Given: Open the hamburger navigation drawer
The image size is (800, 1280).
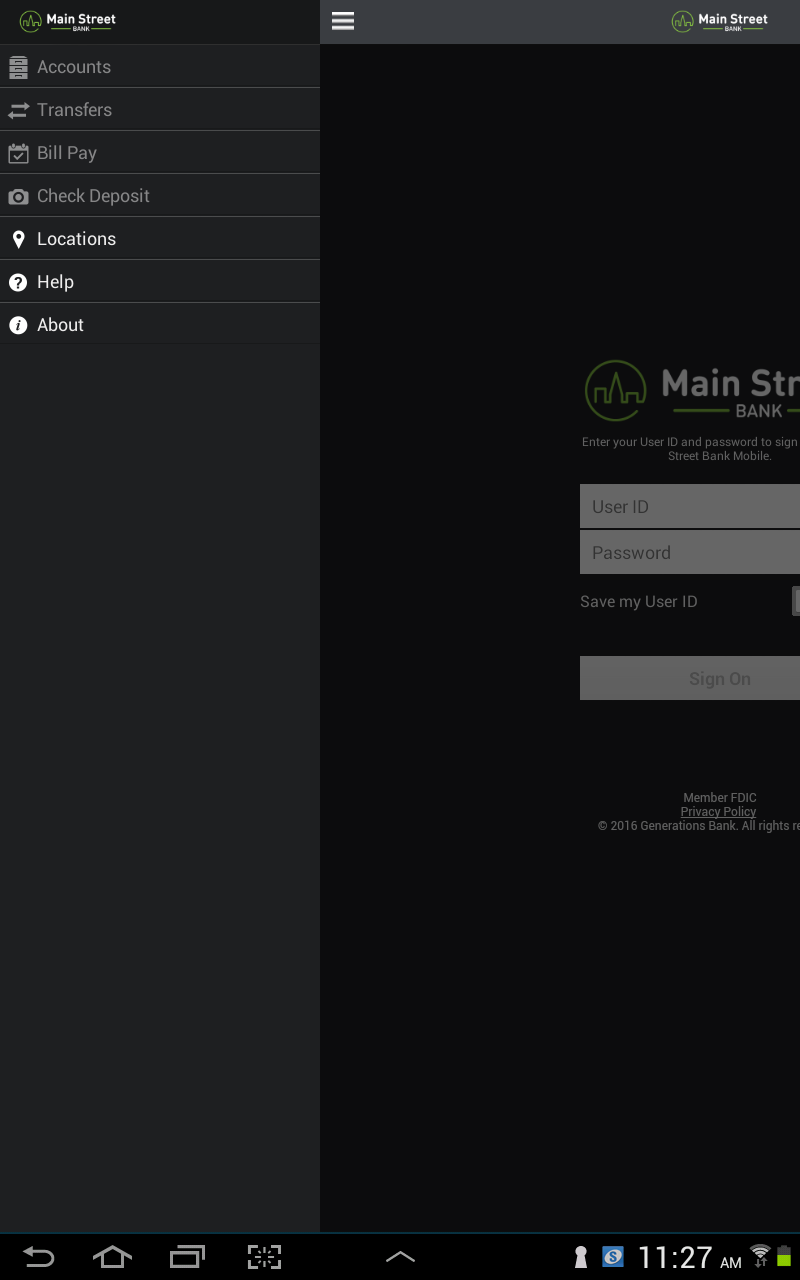Looking at the screenshot, I should tap(342, 20).
